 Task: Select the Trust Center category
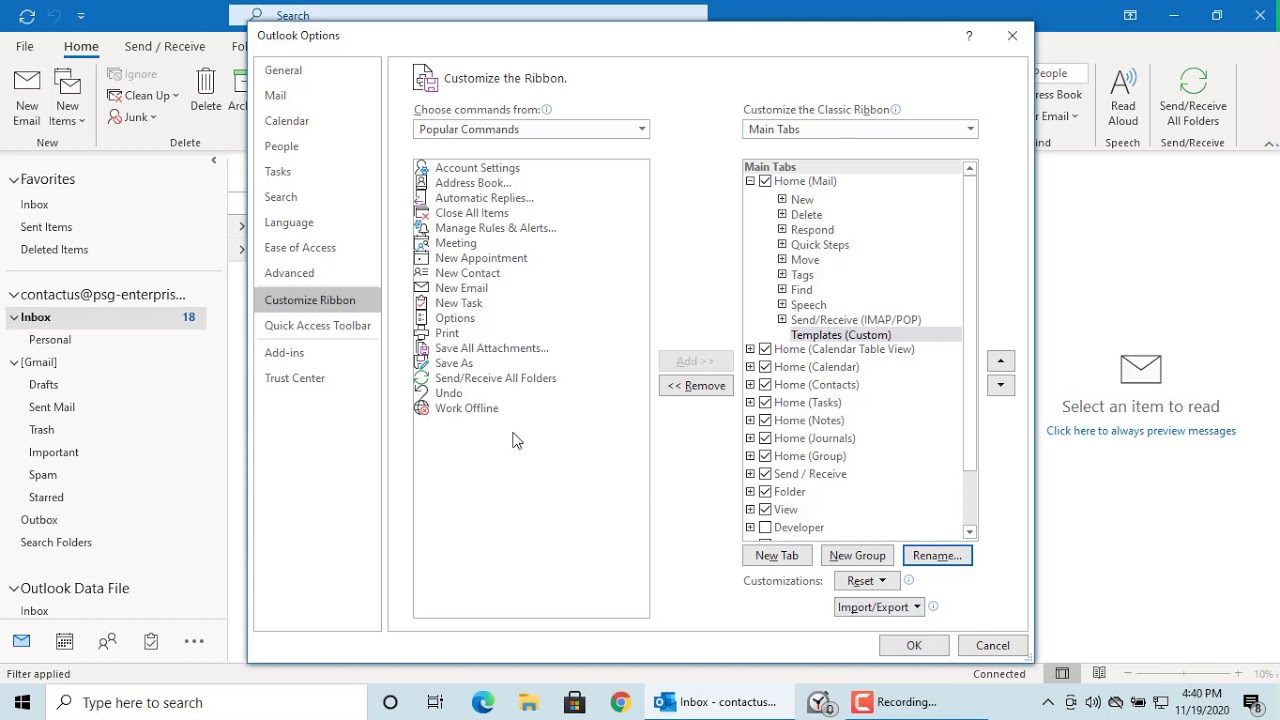click(317, 378)
